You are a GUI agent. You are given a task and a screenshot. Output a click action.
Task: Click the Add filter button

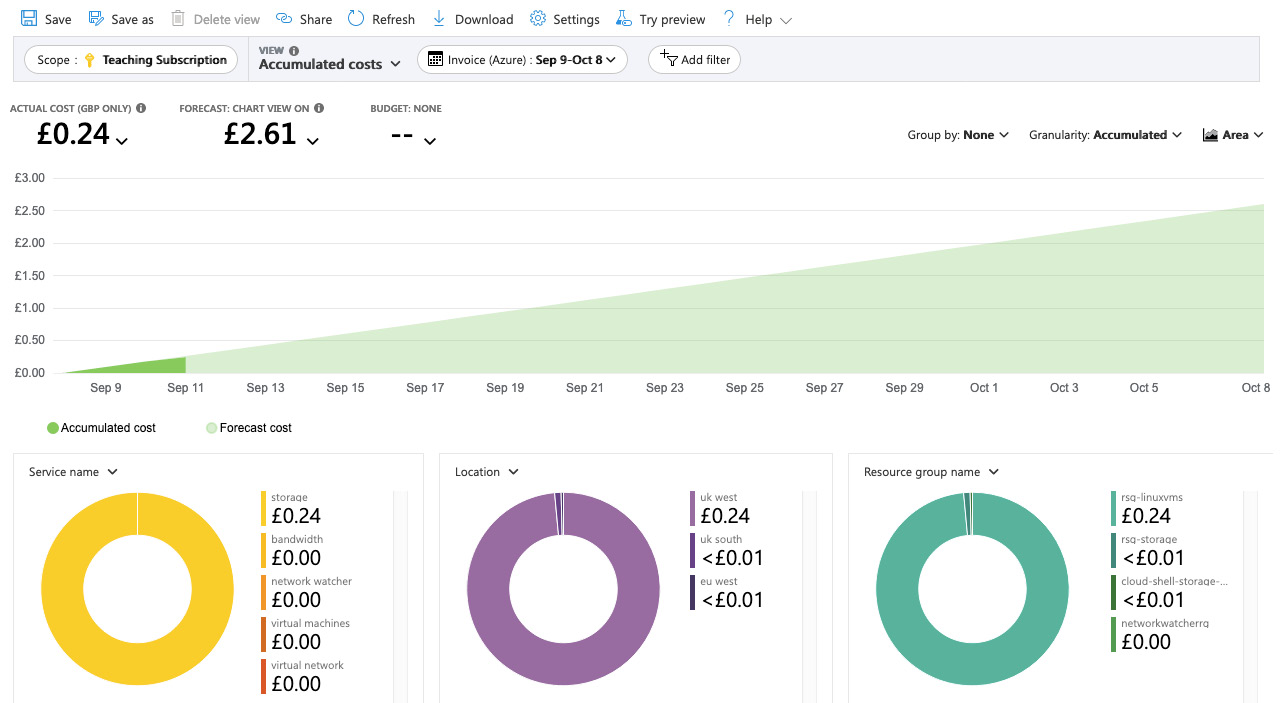click(695, 60)
